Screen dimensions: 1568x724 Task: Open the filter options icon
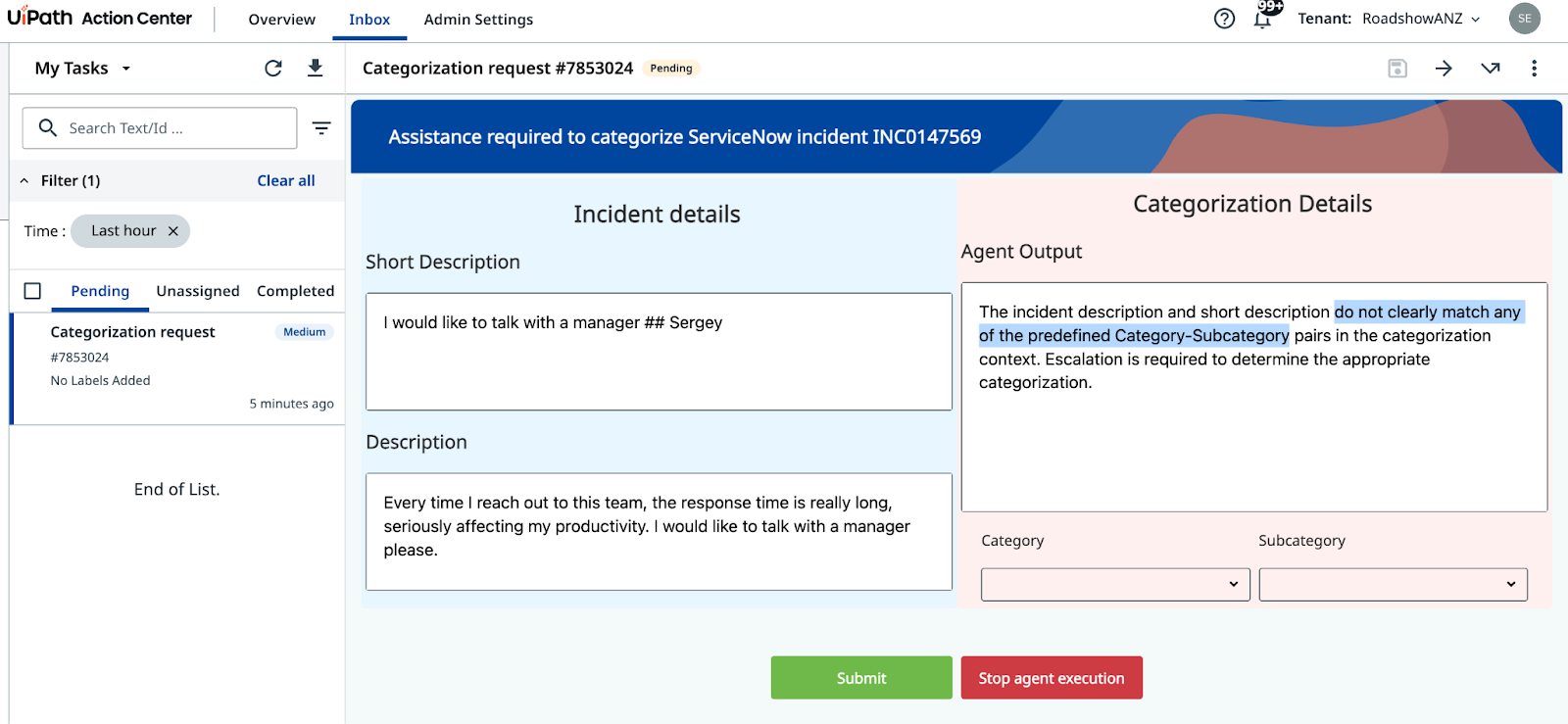[321, 127]
